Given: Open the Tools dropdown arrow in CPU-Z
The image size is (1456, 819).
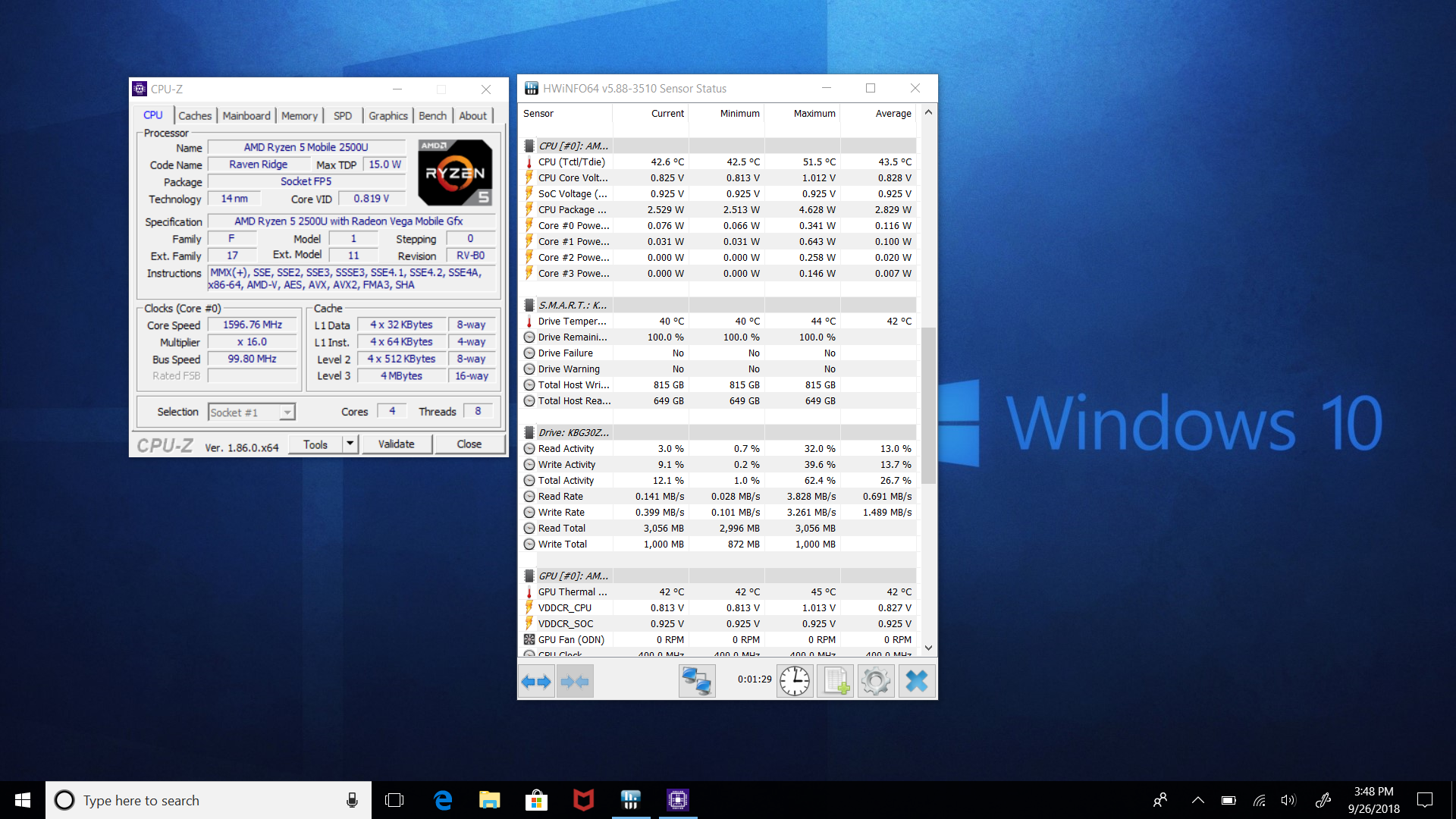Looking at the screenshot, I should point(350,444).
